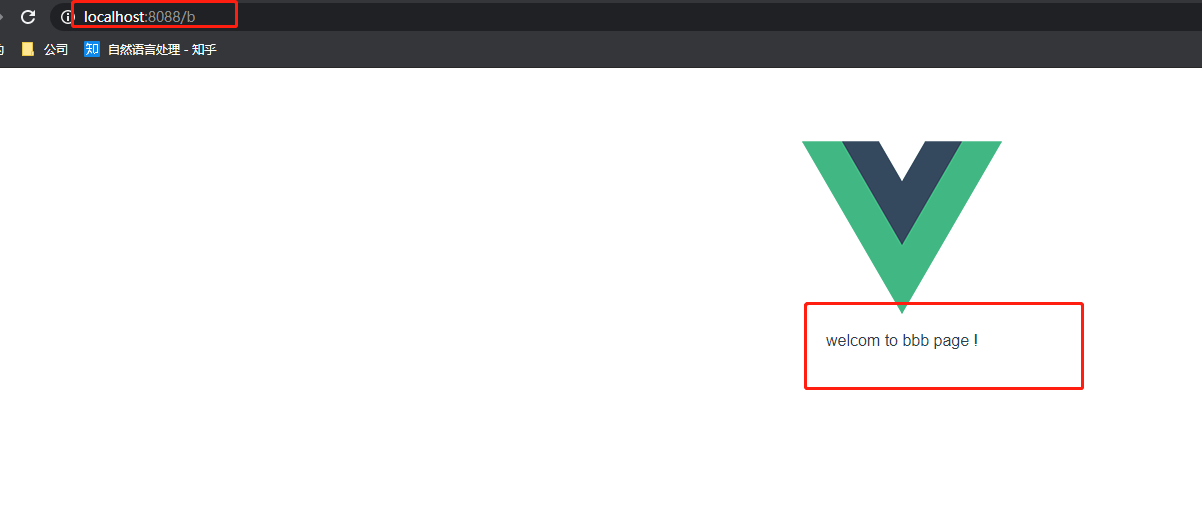Click the forward navigation arrow

[x=2, y=17]
